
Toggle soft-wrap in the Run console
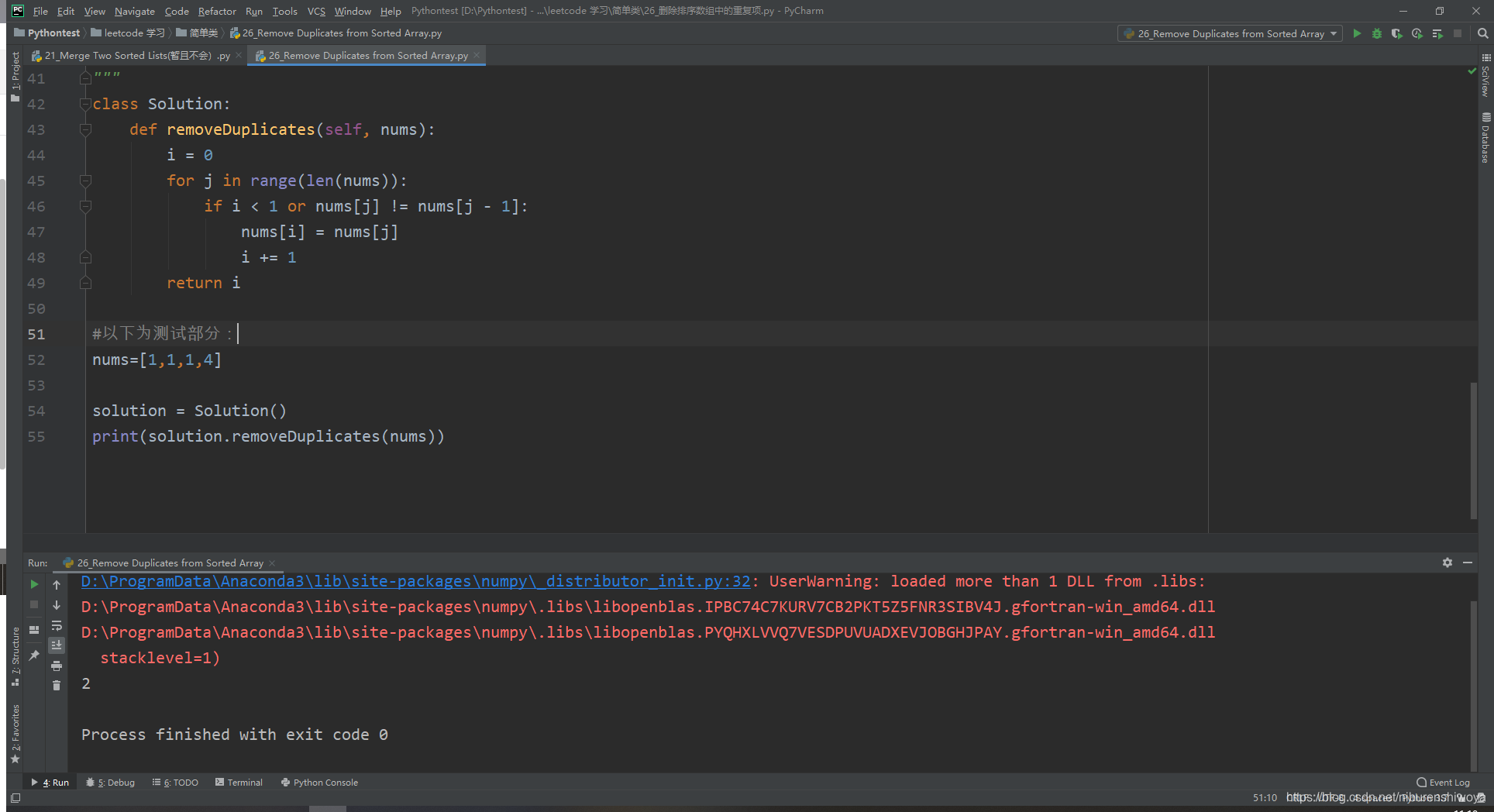[57, 625]
